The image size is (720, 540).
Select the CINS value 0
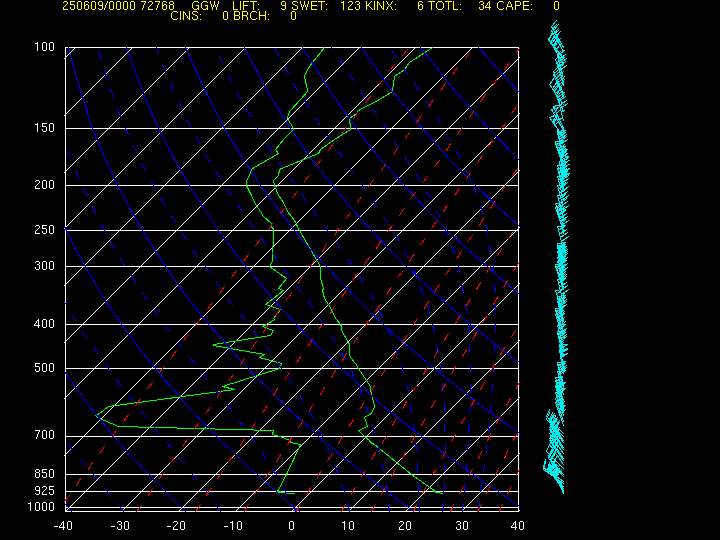pyautogui.click(x=225, y=16)
